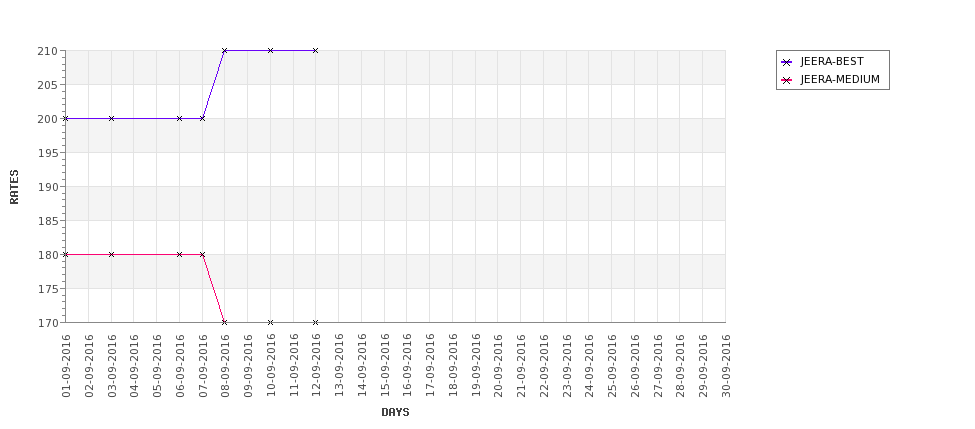Click JEERA-MEDIUM data point on 07-09-2016
The width and height of the screenshot is (975, 429).
(x=202, y=254)
